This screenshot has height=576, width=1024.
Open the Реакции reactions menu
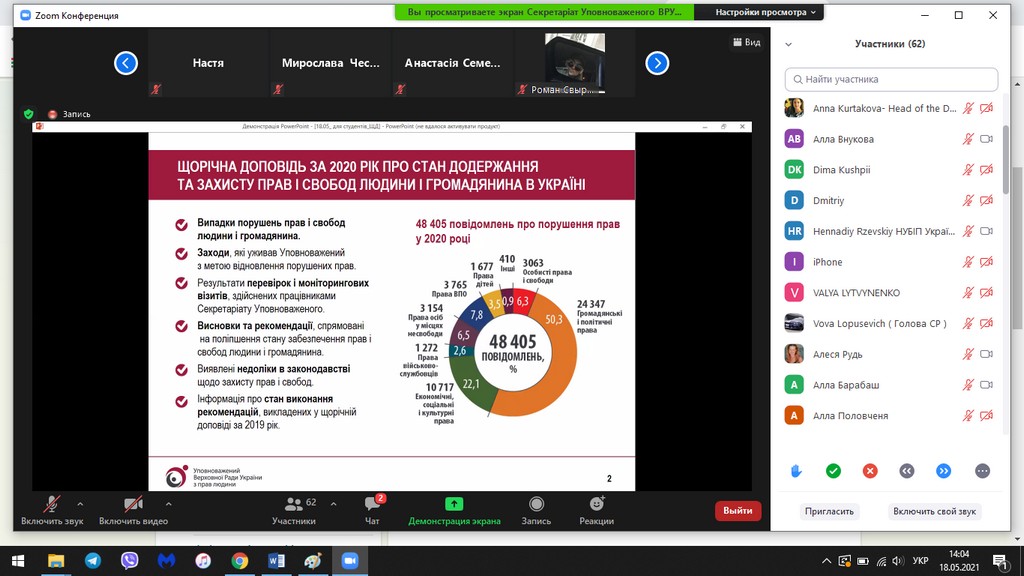596,509
